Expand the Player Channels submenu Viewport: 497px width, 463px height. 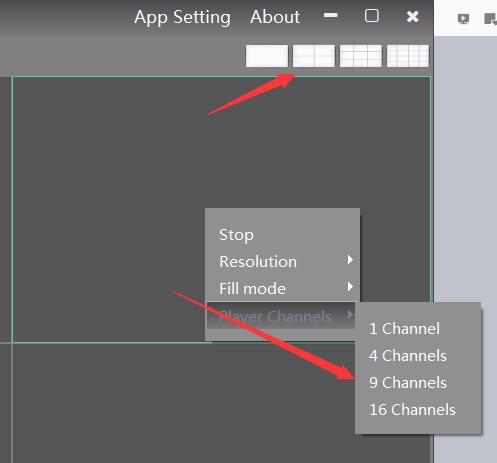pyautogui.click(x=281, y=316)
